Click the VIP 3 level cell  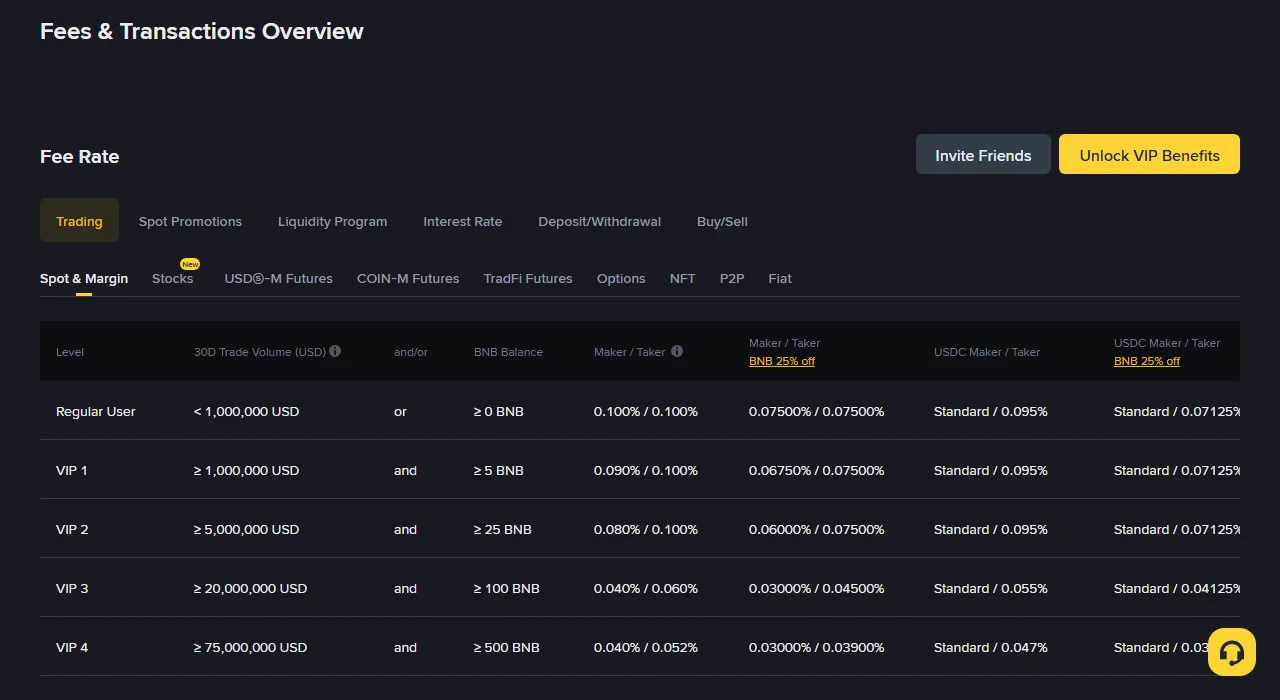tap(72, 588)
